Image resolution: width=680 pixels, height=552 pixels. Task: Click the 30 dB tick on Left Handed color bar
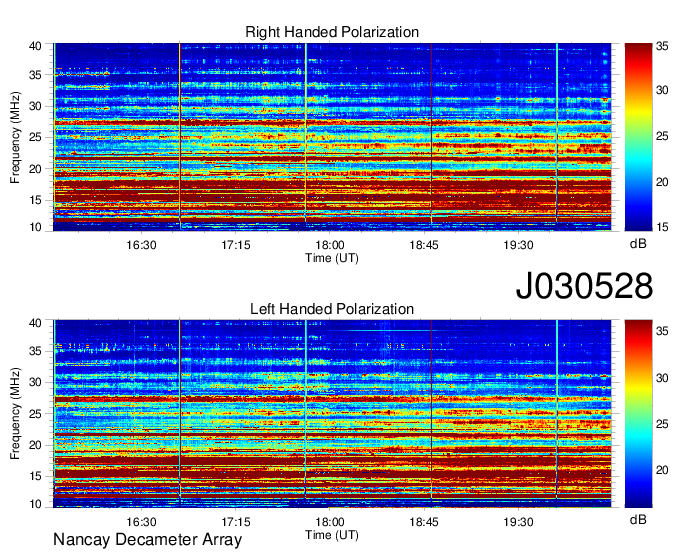point(662,378)
